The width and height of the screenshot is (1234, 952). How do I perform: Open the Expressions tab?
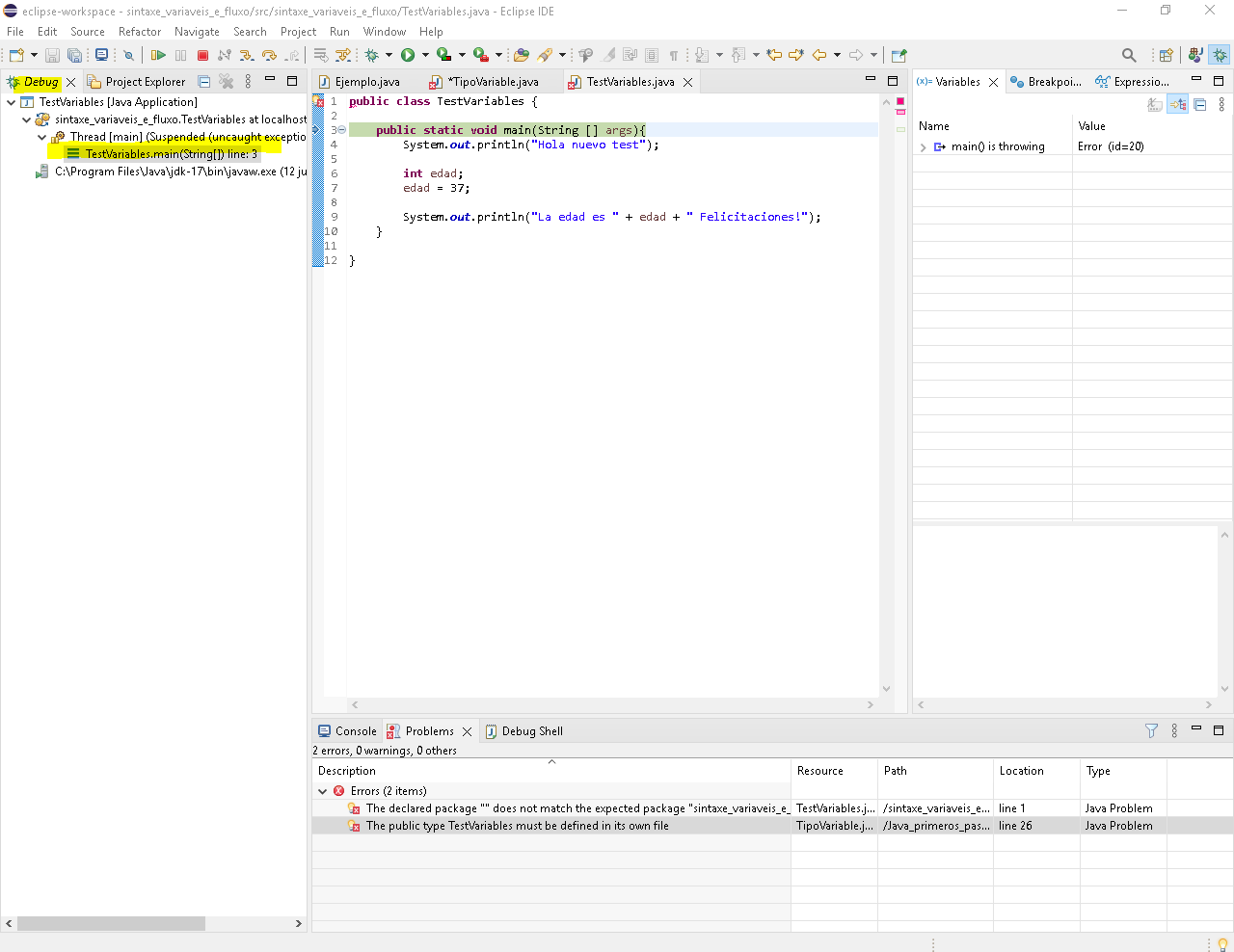1133,82
